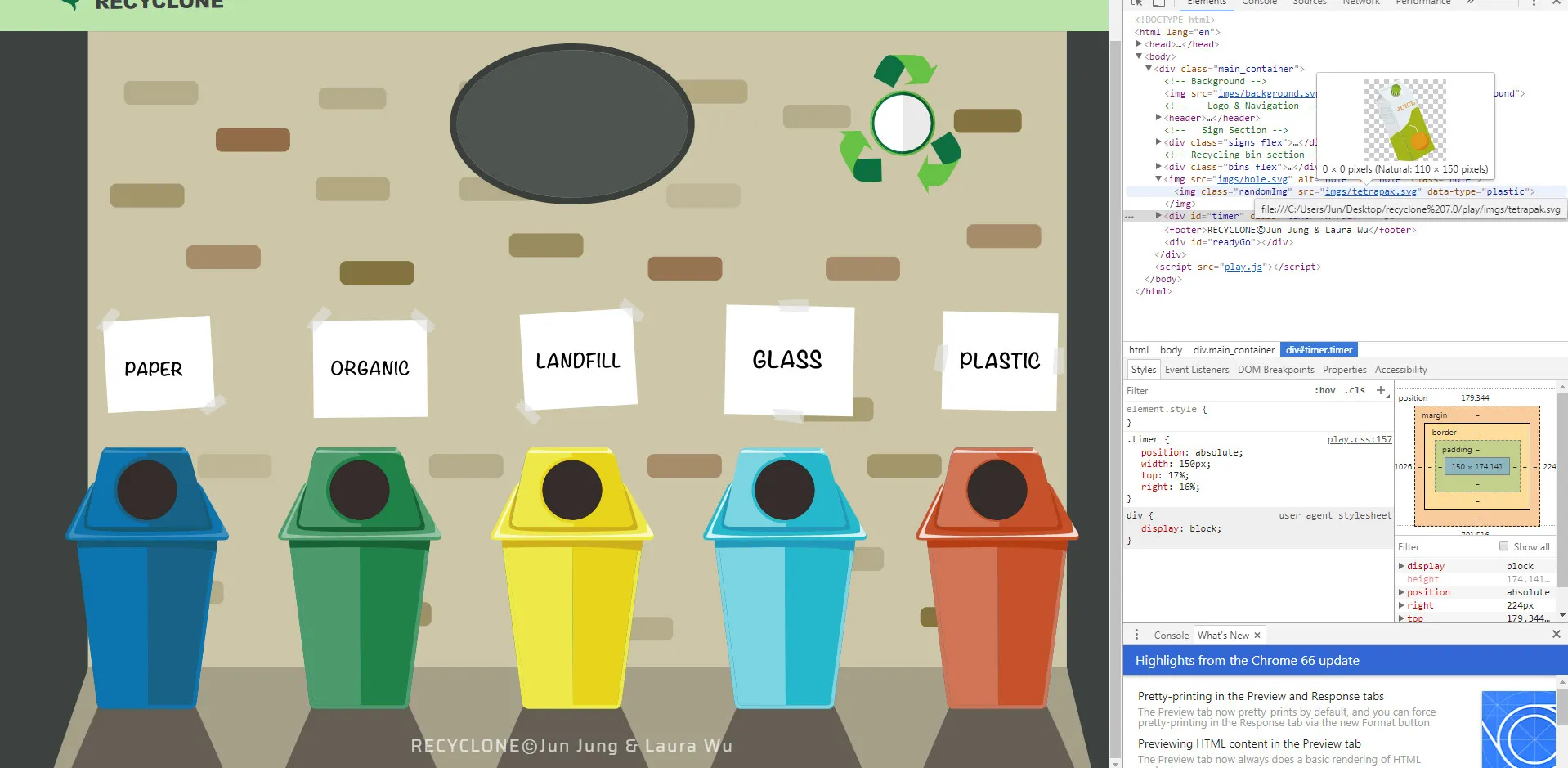This screenshot has height=768, width=1568.
Task: Expand the signs flex div node
Action: point(1158,142)
